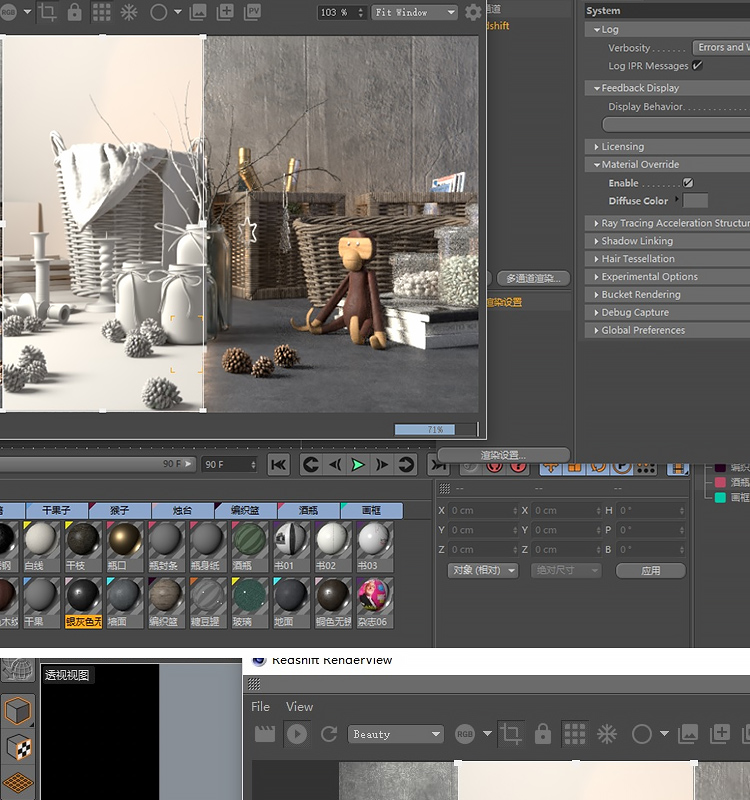This screenshot has height=800, width=750.
Task: Jump to the start of the timeline
Action: pyautogui.click(x=279, y=464)
